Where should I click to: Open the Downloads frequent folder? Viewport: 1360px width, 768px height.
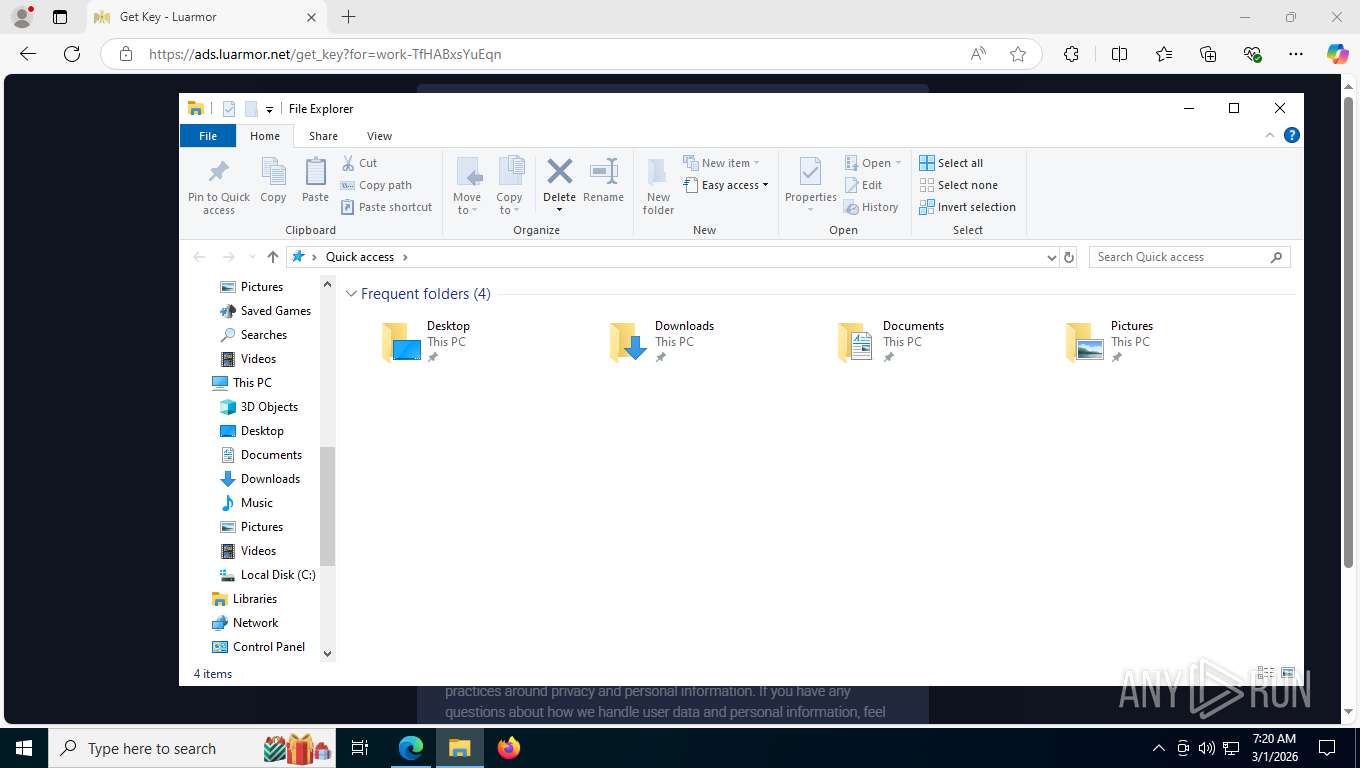pos(662,341)
